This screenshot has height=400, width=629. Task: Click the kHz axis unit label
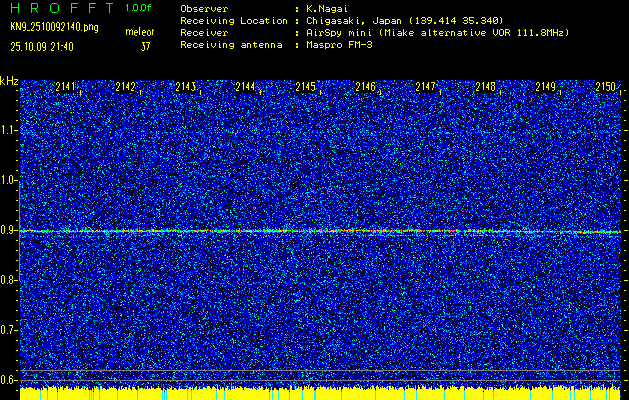pyautogui.click(x=9, y=82)
